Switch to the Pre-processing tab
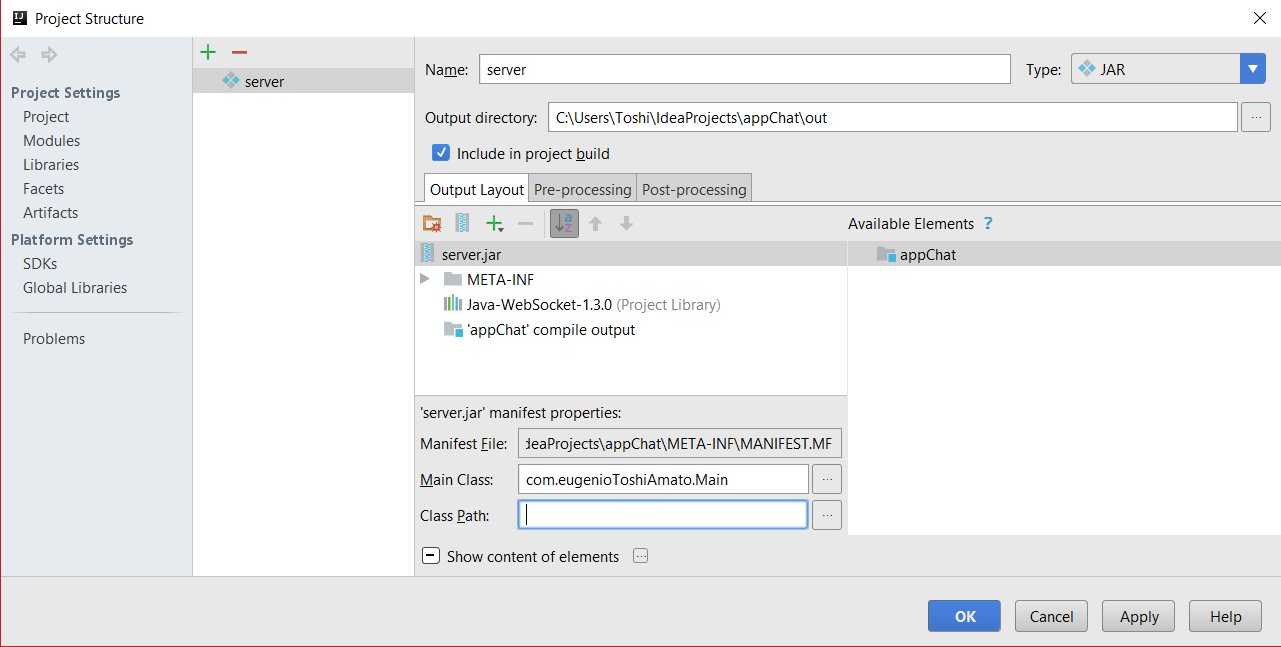The width and height of the screenshot is (1281, 647). point(583,189)
